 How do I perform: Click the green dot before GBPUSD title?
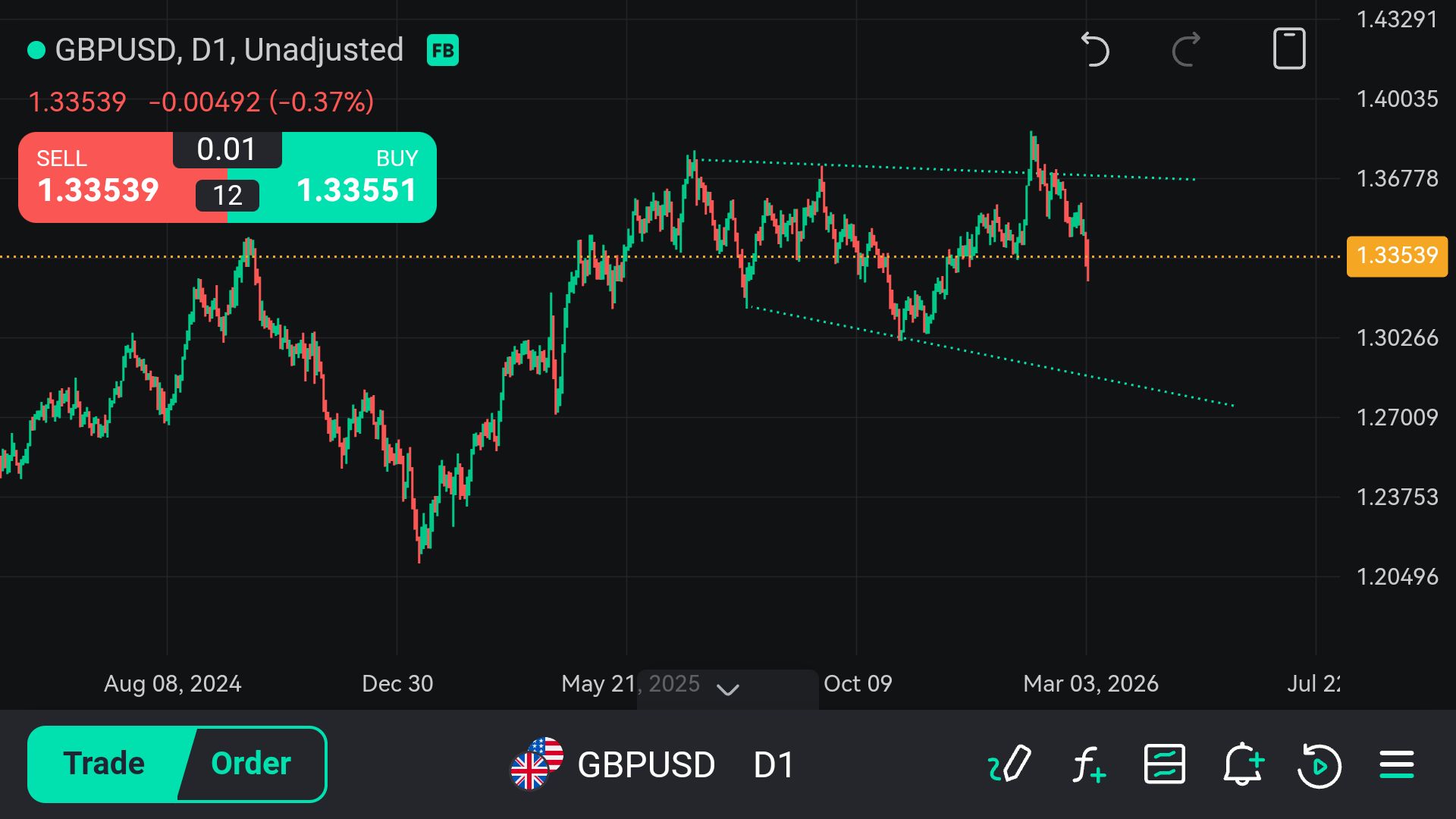pos(36,51)
